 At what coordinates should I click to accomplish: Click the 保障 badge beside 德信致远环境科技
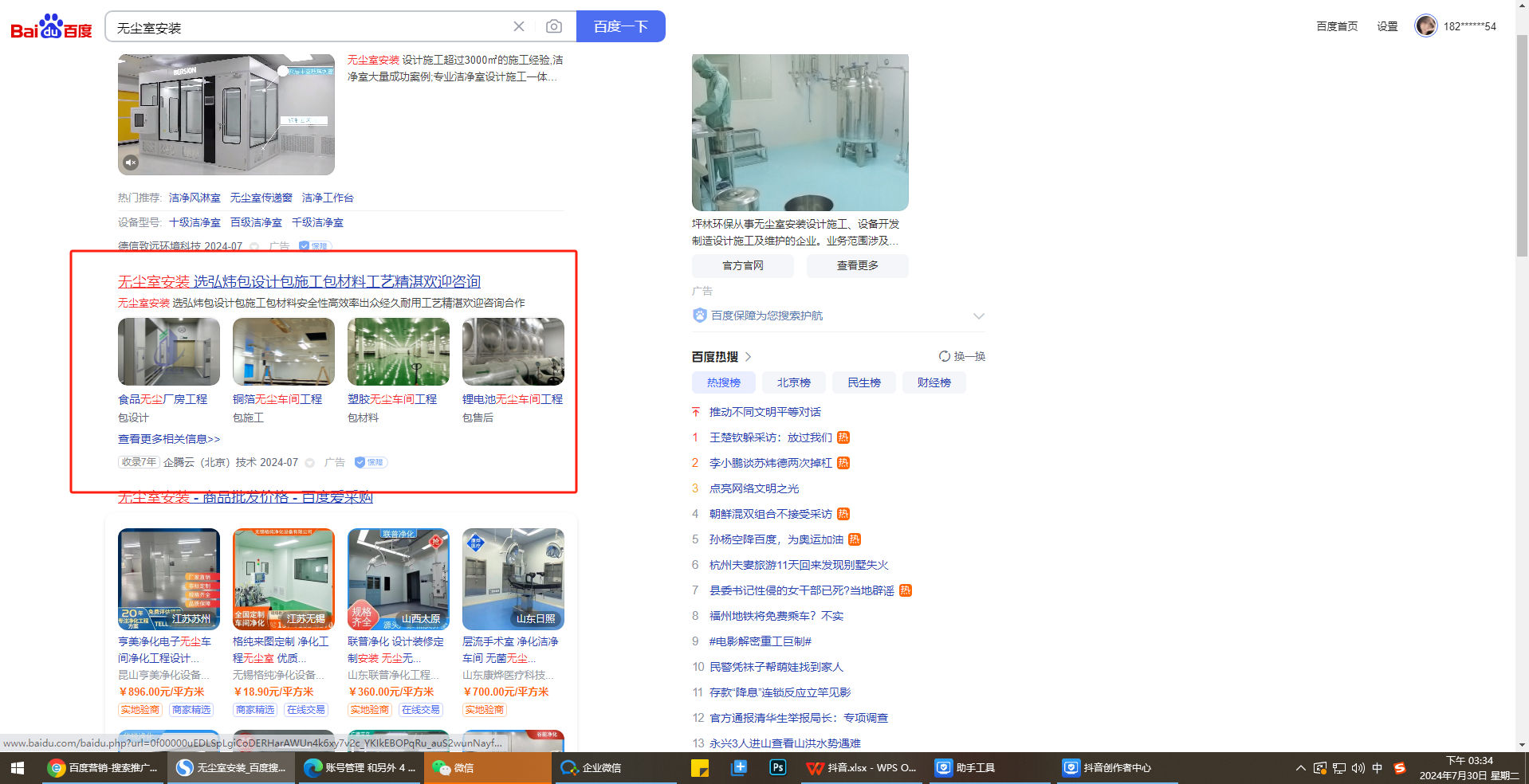tap(314, 246)
